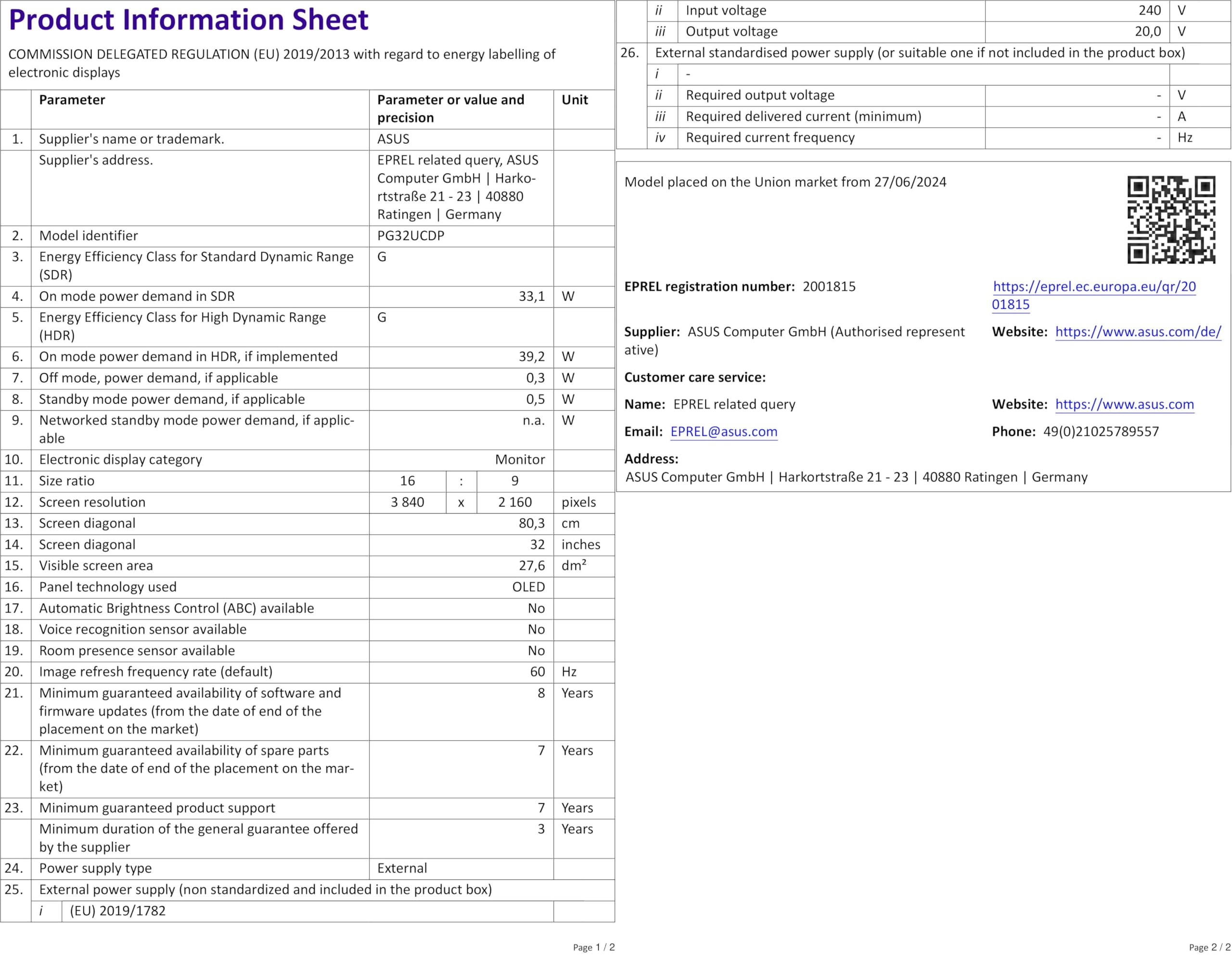Click the phone number 49(0)21025789557
The width and height of the screenshot is (1232, 963).
(x=1101, y=432)
